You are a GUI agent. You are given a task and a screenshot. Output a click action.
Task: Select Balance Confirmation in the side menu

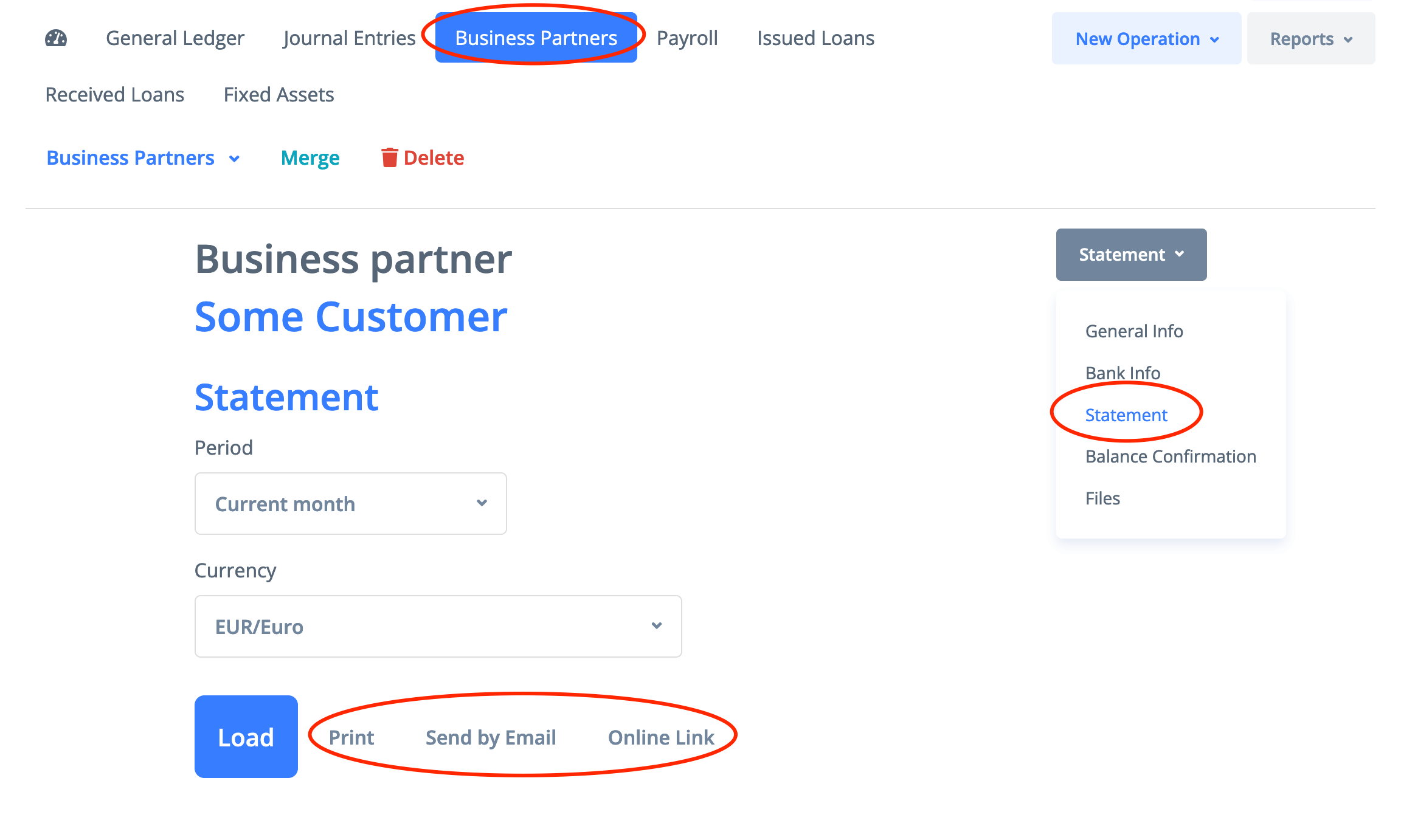(x=1171, y=456)
